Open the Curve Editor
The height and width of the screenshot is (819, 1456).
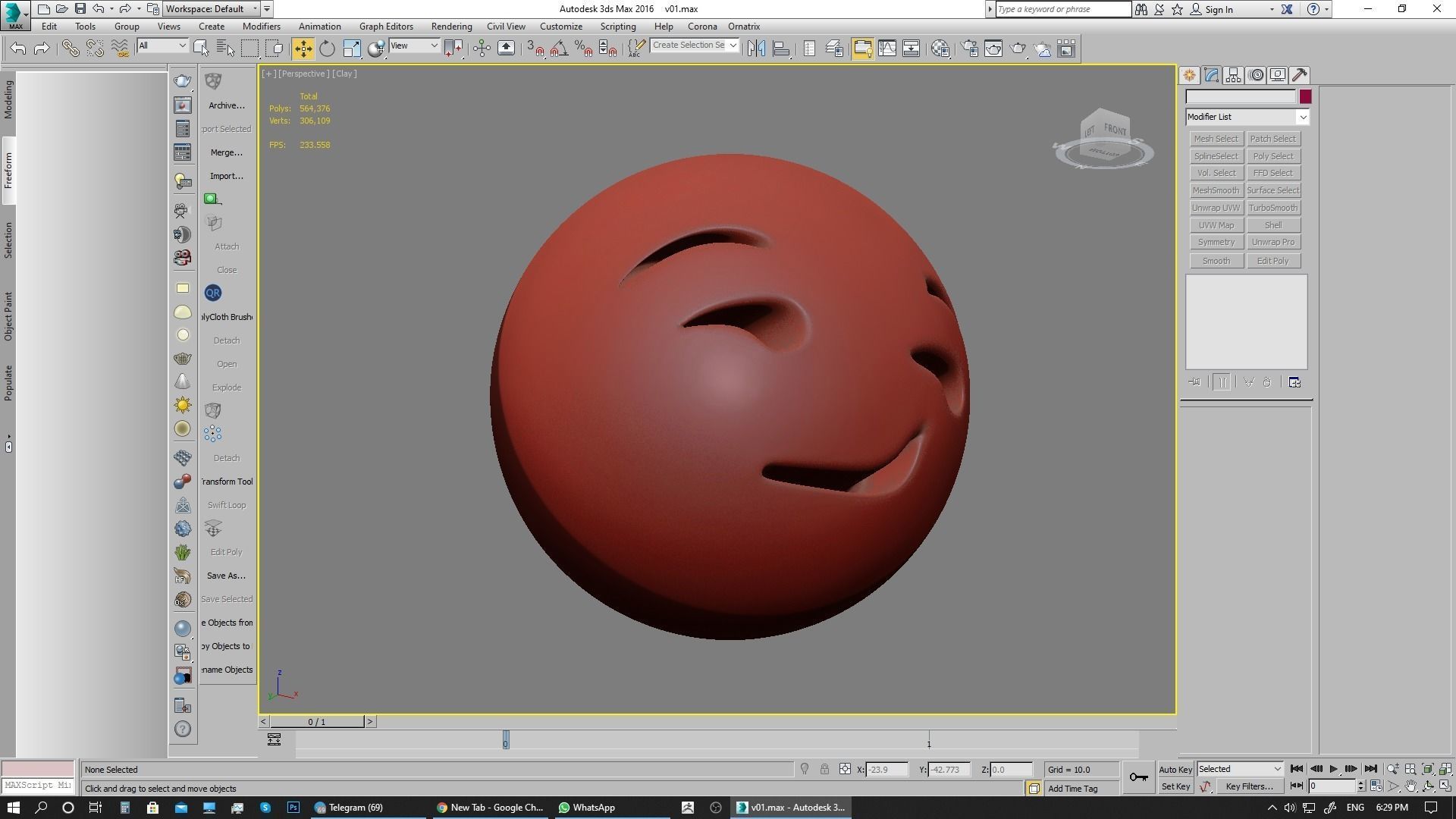(886, 49)
